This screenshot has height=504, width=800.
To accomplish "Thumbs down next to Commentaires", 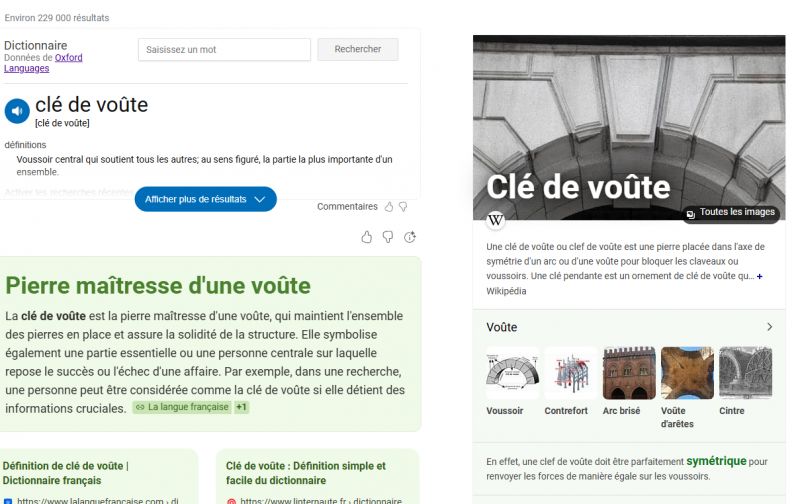I will pos(403,207).
